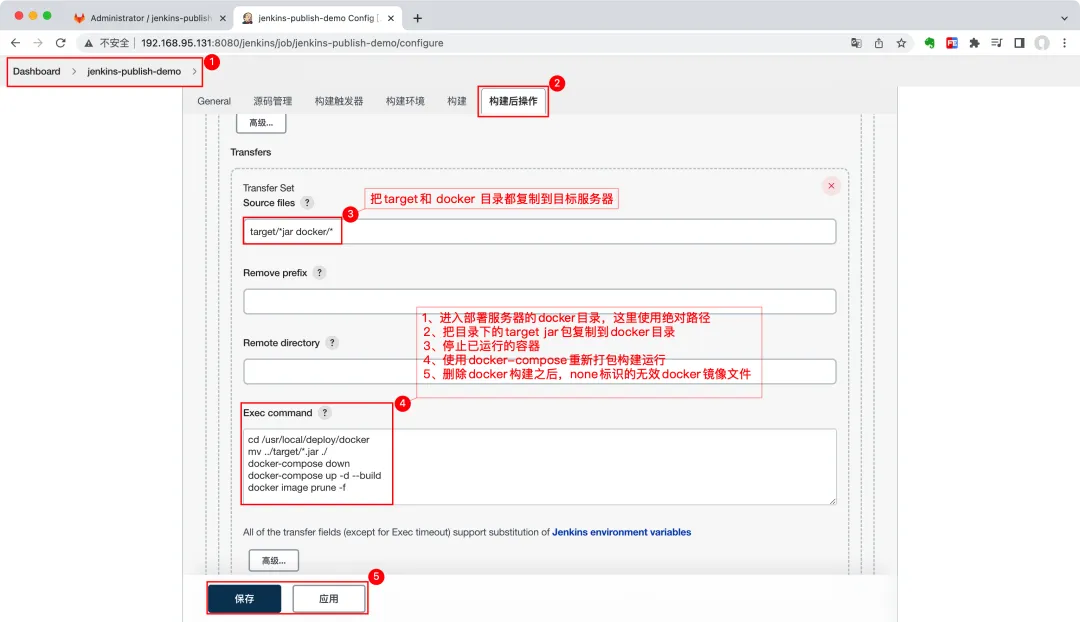Click the Transfers section heading
Image resolution: width=1080 pixels, height=622 pixels.
[x=251, y=152]
